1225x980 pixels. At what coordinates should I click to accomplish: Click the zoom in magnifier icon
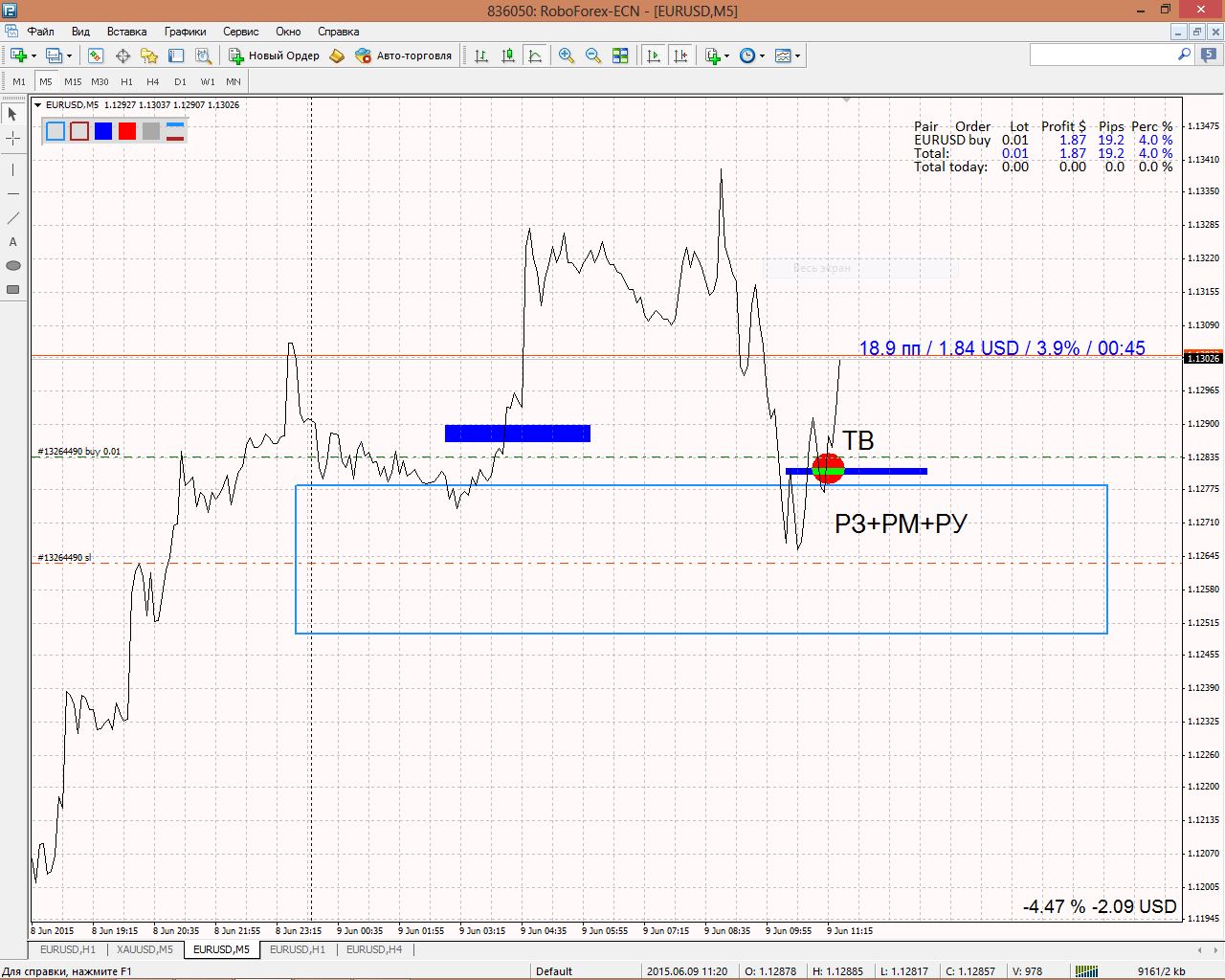pyautogui.click(x=567, y=56)
